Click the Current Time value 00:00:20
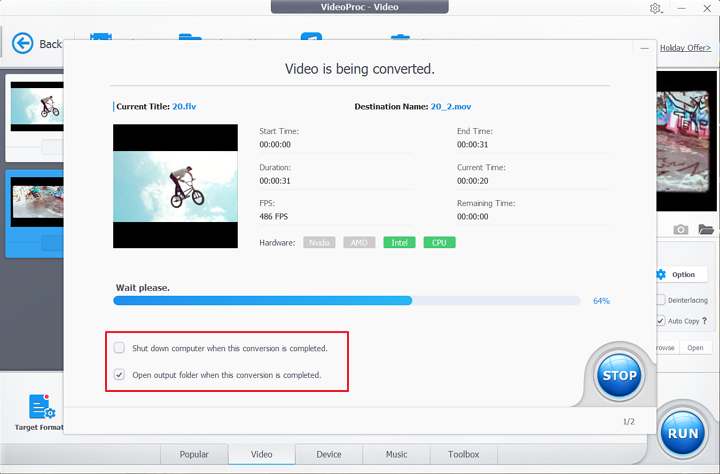This screenshot has width=720, height=474. (472, 181)
